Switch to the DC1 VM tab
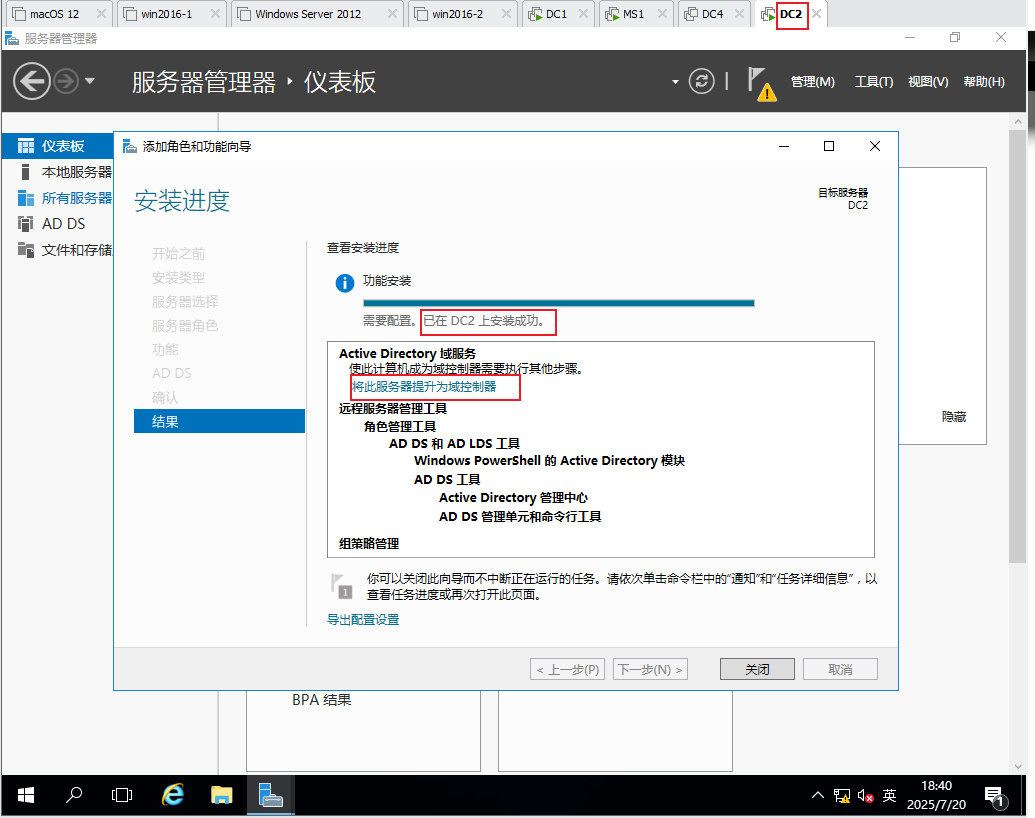 pyautogui.click(x=556, y=14)
